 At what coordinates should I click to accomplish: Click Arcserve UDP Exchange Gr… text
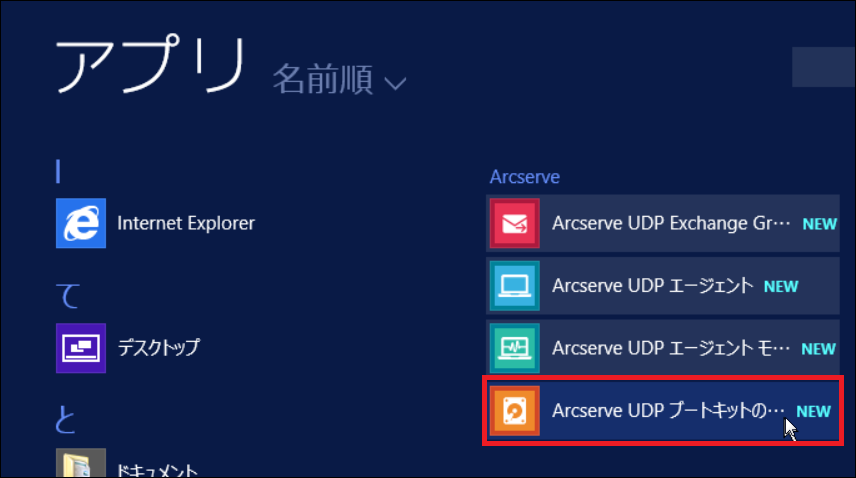point(671,223)
